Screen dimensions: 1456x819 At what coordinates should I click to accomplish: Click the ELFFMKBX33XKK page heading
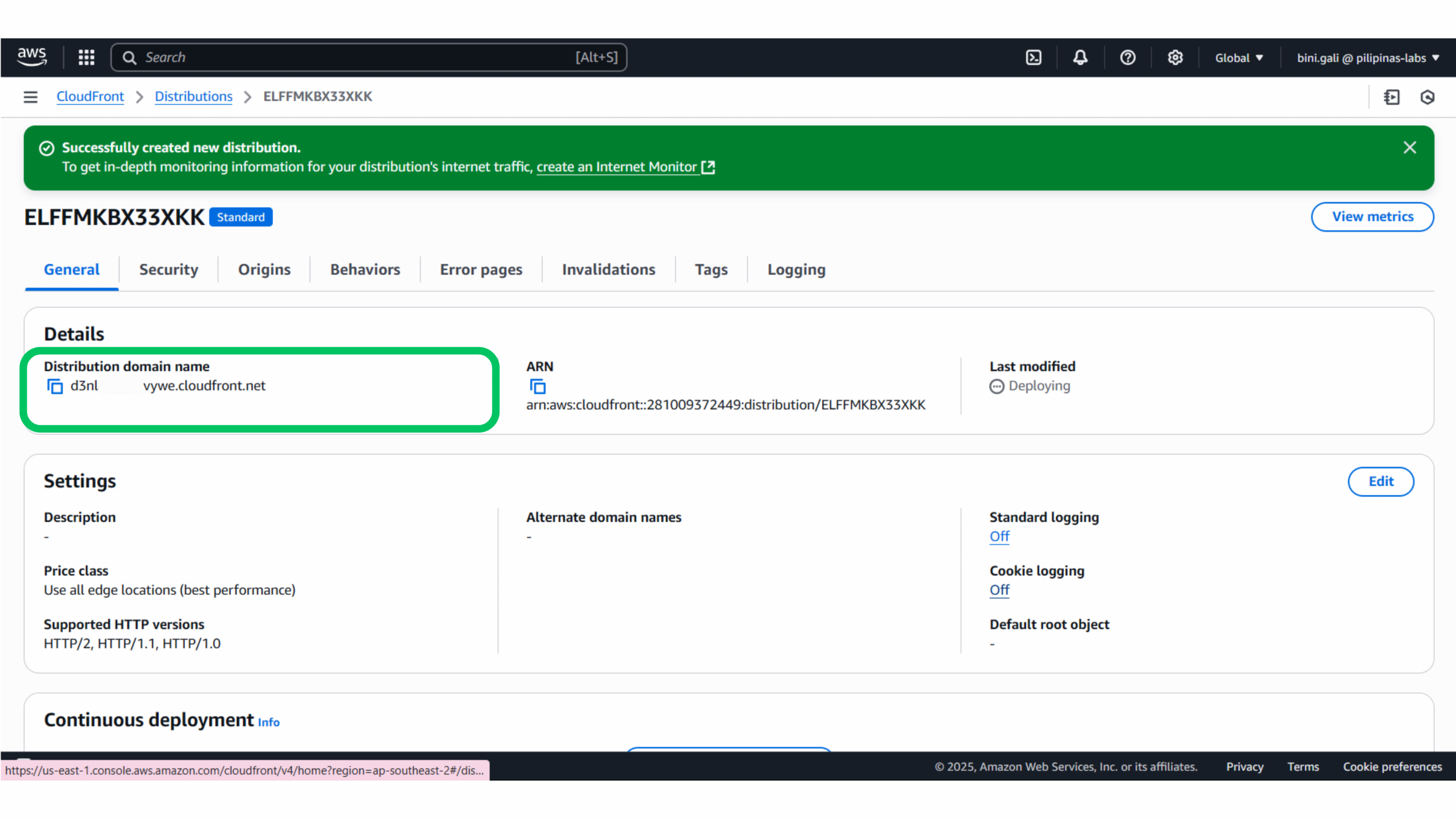[x=114, y=217]
